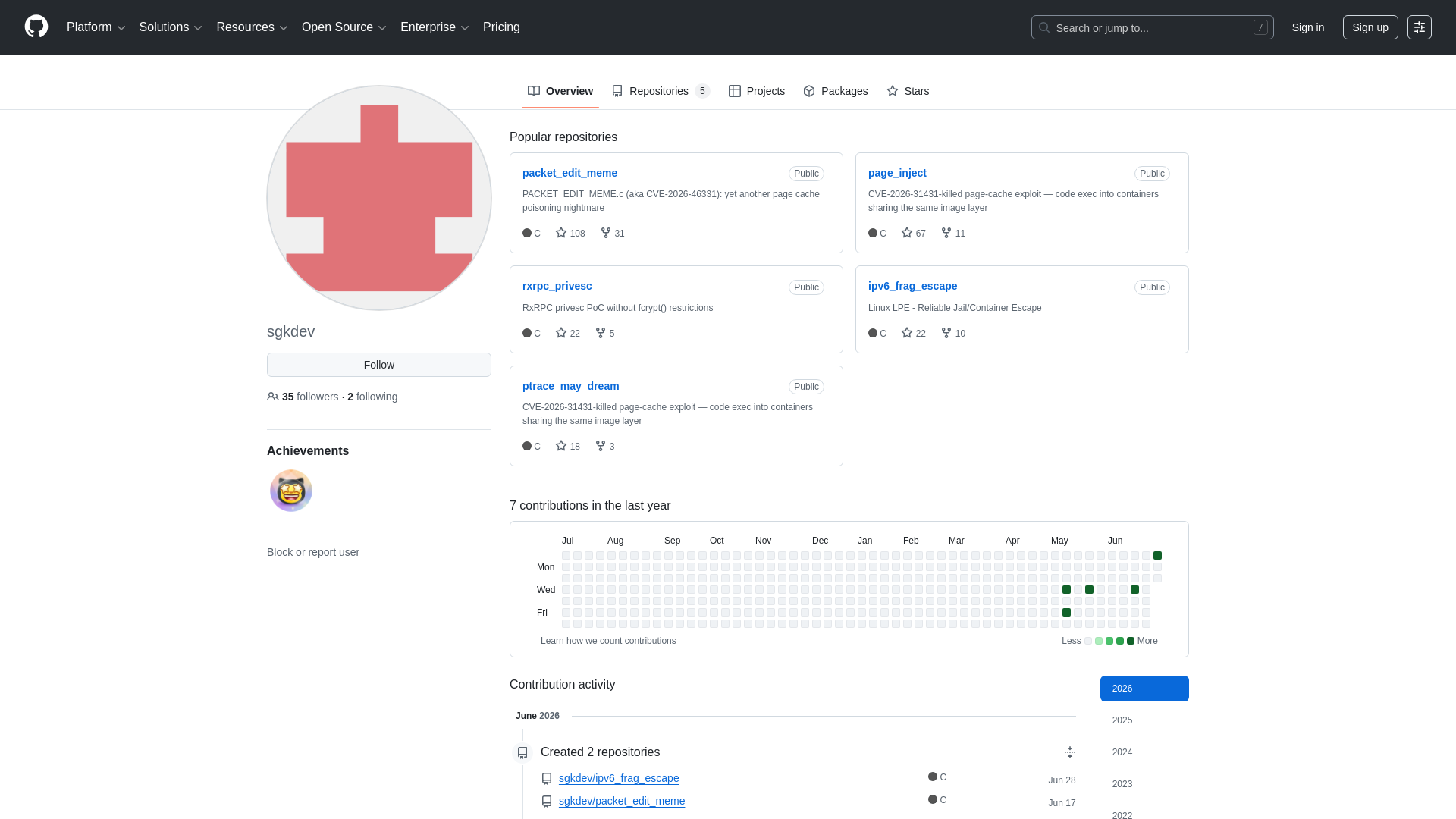Switch to the Stars tab
This screenshot has height=819, width=1456.
pos(908,91)
